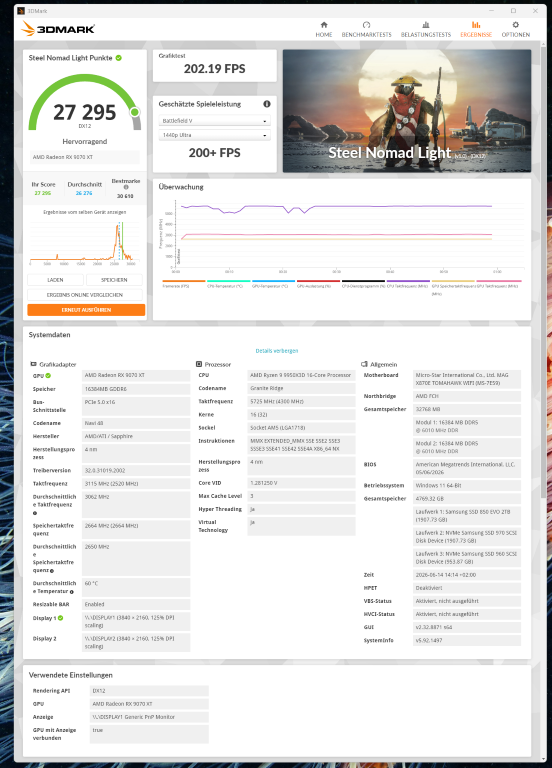Click the Treiberversion value 32.0.31019.2002

pos(136,471)
